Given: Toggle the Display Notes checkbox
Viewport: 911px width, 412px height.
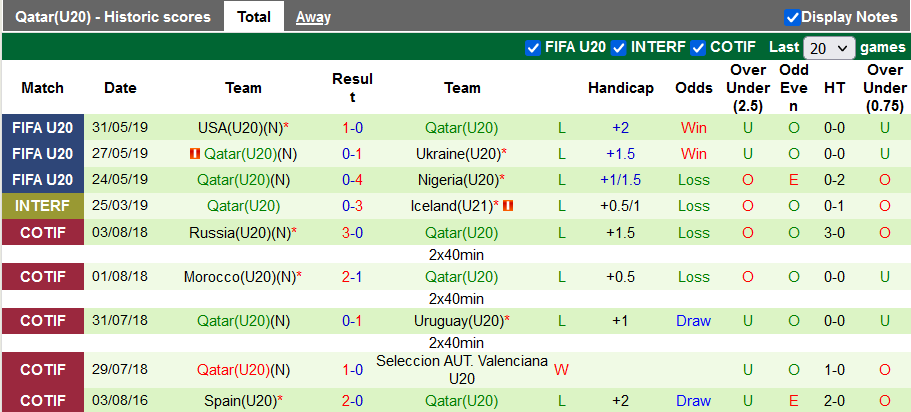Looking at the screenshot, I should pos(792,17).
